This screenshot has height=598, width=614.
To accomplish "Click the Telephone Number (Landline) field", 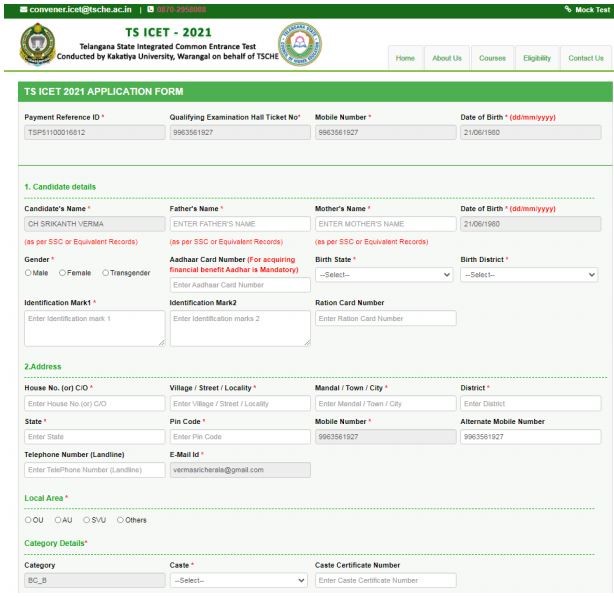I will [95, 470].
